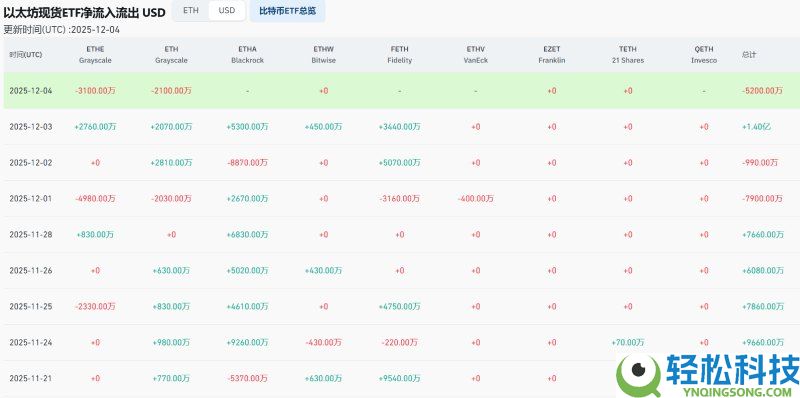
Task: Switch the unit toggle to ETH
Action: coord(191,11)
